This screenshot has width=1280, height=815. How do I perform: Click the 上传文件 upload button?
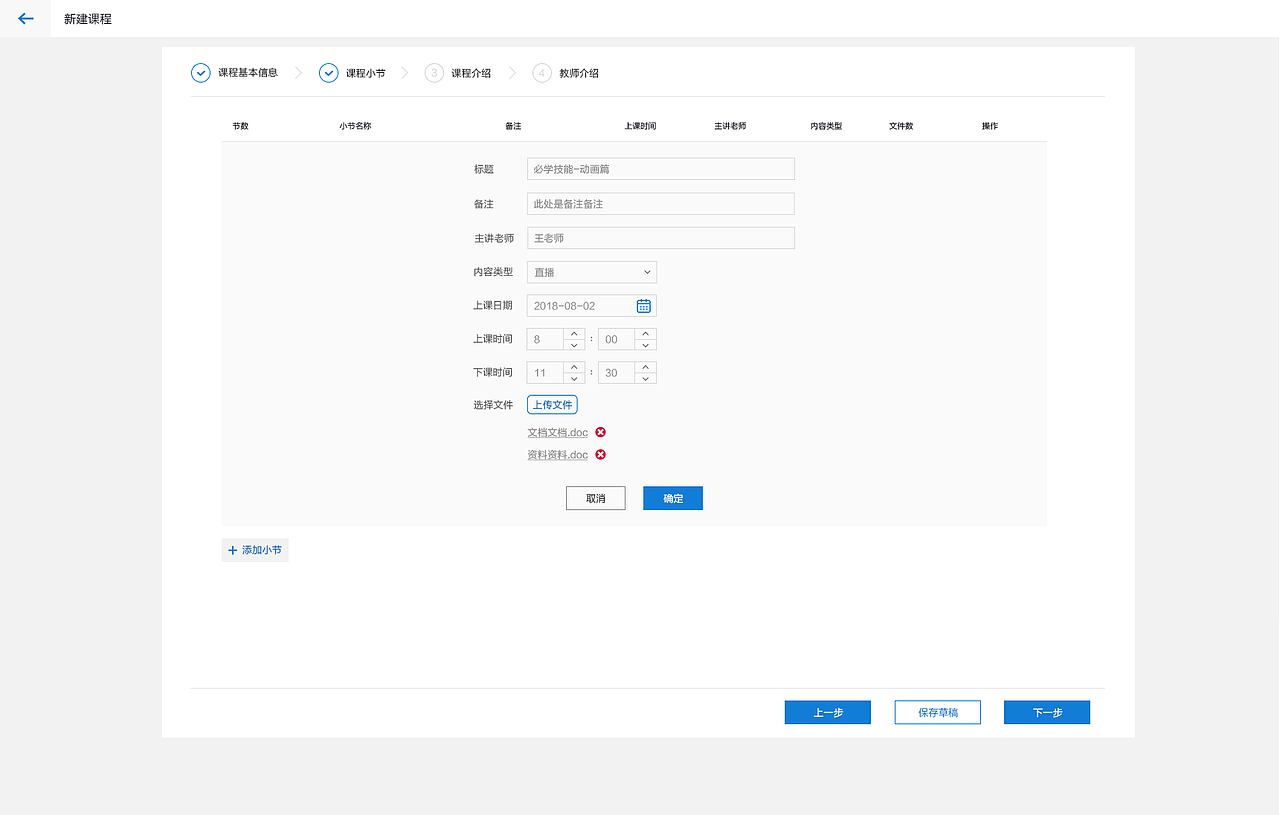coord(552,405)
